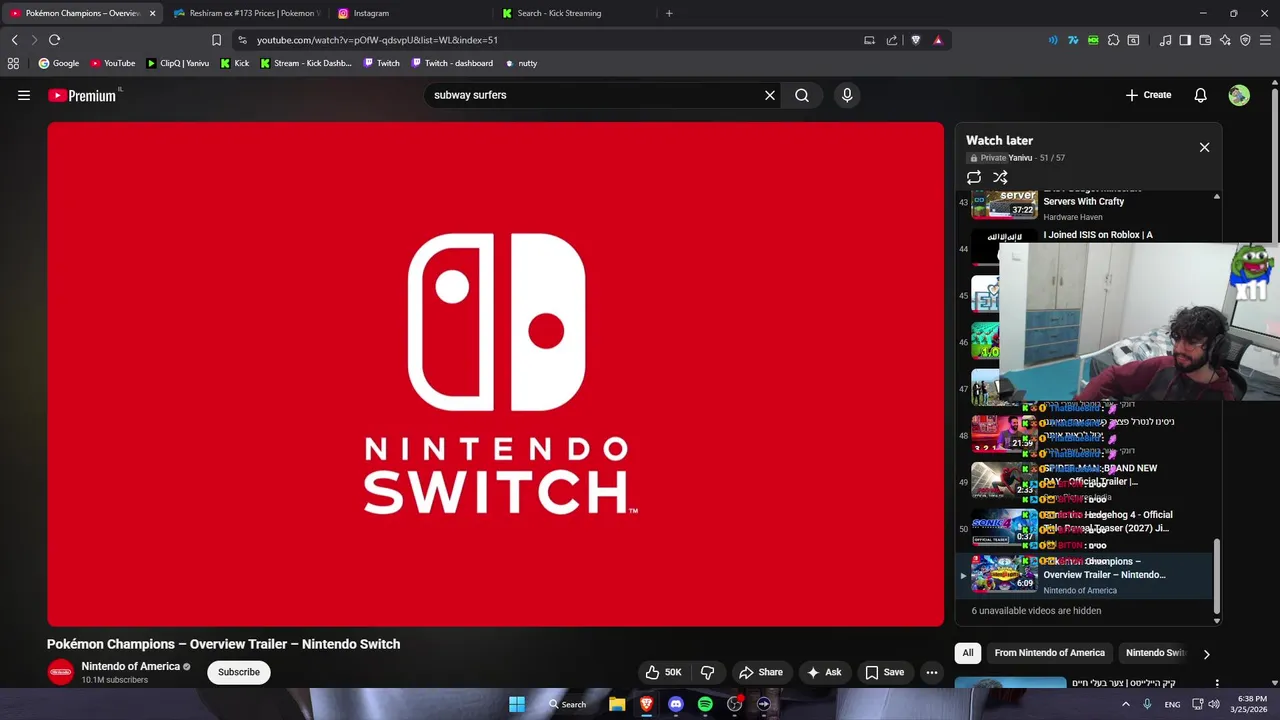Close the Pokémon Champions browser tab

coord(153,13)
